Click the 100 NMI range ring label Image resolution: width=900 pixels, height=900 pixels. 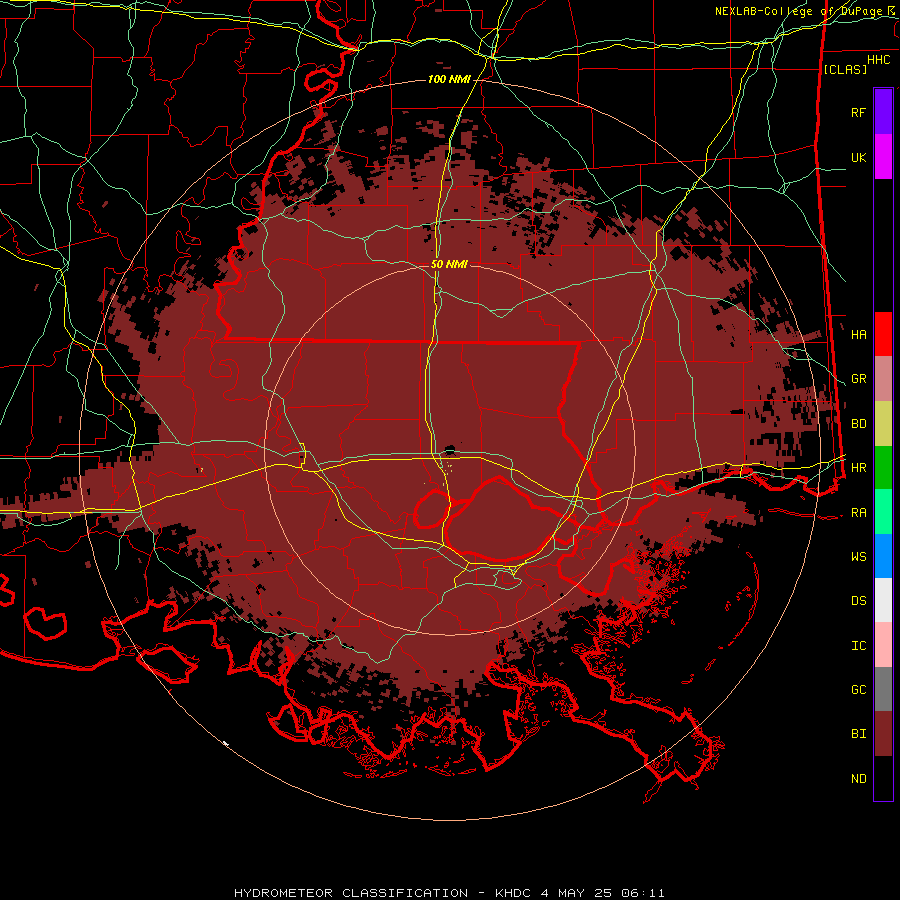tap(449, 79)
